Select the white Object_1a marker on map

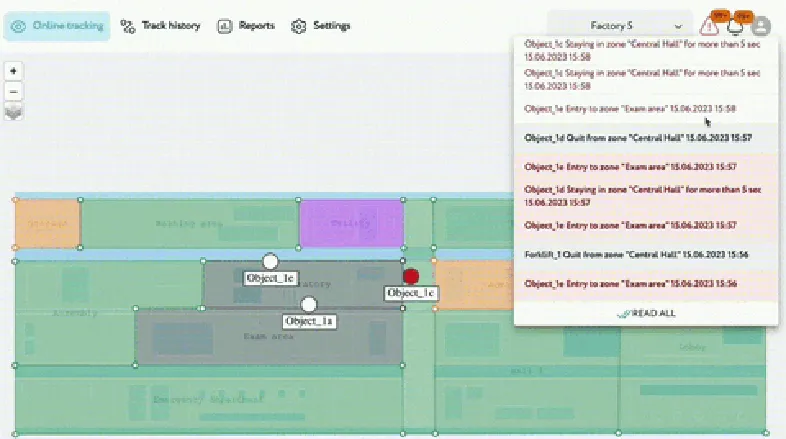pyautogui.click(x=309, y=304)
